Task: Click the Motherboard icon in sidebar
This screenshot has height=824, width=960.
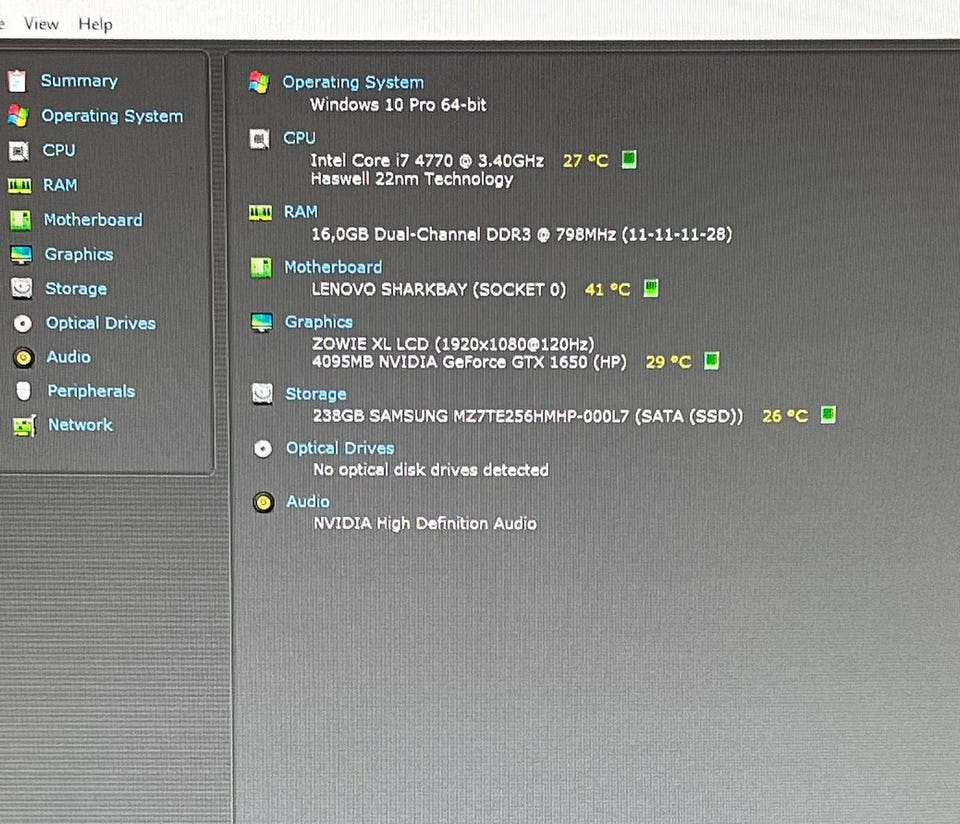Action: (x=20, y=220)
